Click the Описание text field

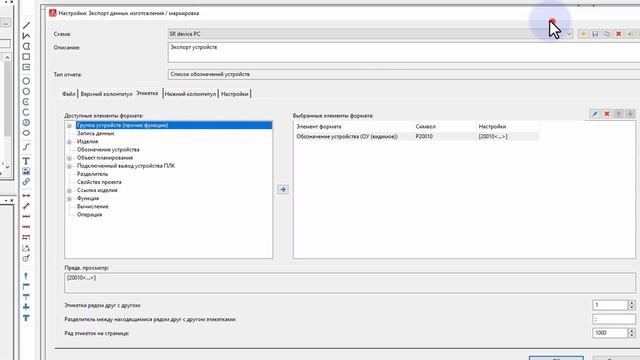coord(404,53)
